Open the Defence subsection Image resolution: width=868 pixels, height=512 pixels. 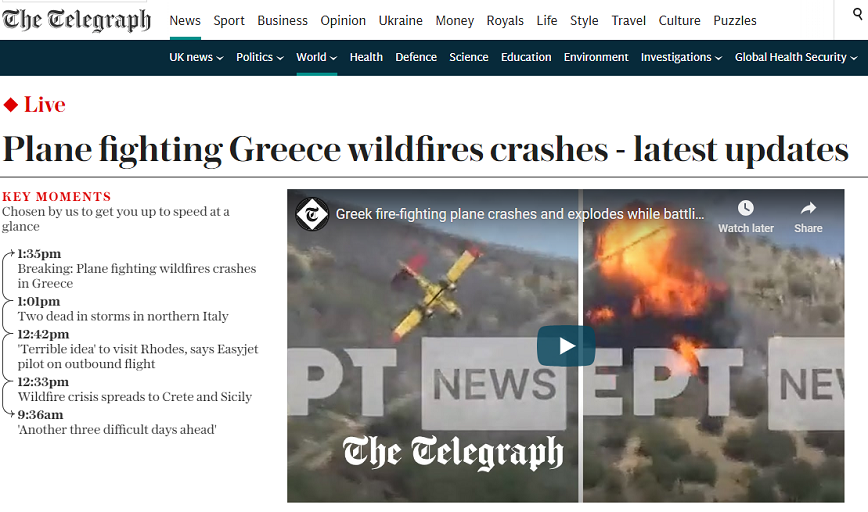pos(416,57)
